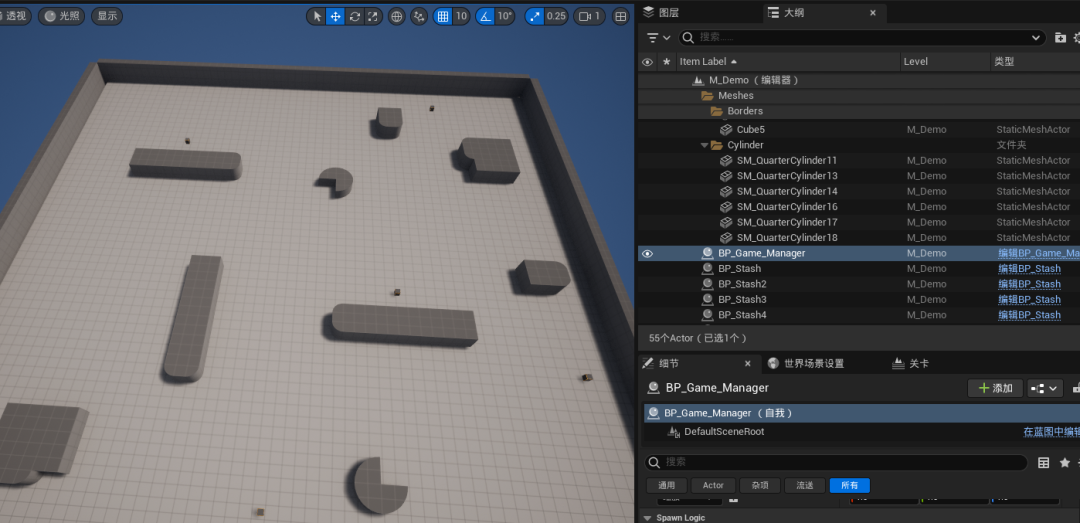Open the 透视 perspective view menu
1080x523 pixels.
click(13, 16)
